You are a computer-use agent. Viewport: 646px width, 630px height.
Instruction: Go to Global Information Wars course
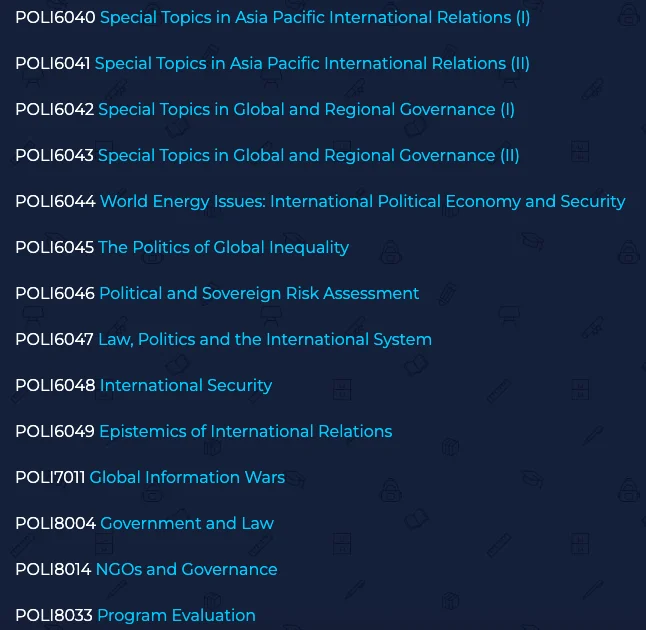click(187, 478)
